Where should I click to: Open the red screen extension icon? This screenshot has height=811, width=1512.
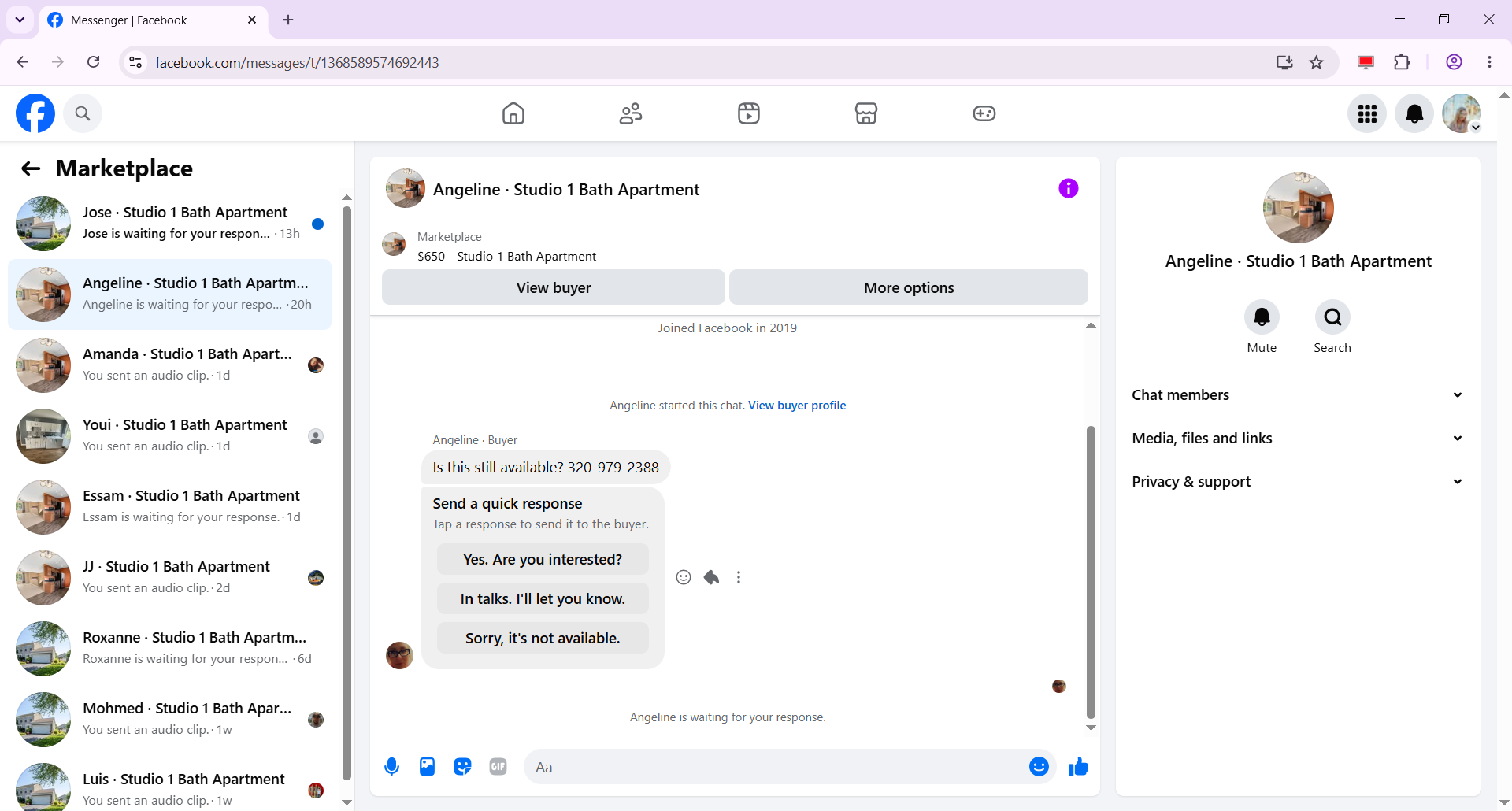click(1366, 62)
